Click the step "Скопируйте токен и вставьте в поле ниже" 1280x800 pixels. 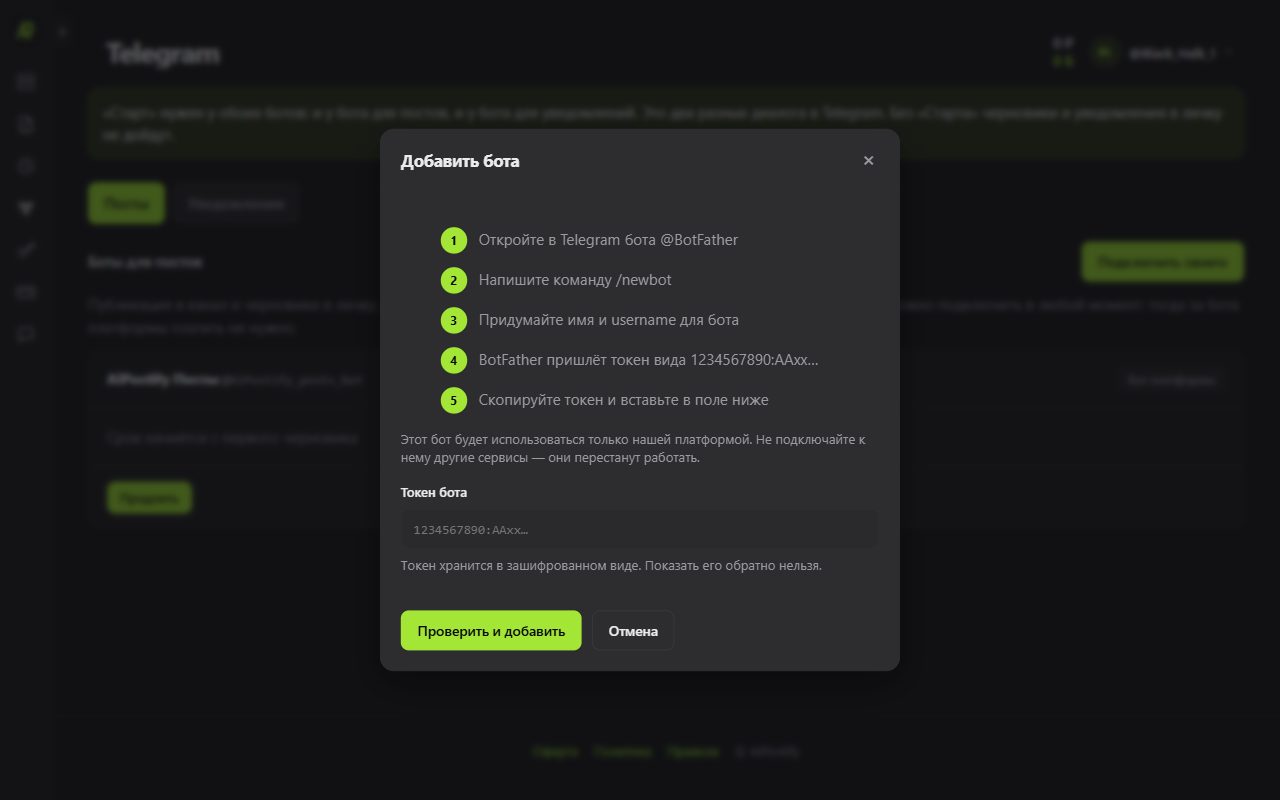click(x=624, y=400)
